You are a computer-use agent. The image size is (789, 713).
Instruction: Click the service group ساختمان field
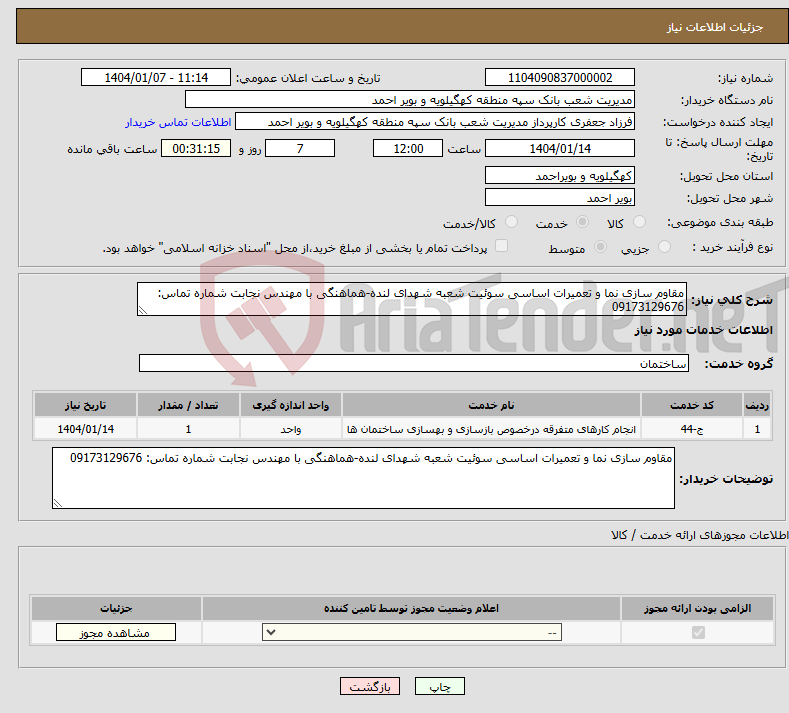tap(414, 363)
